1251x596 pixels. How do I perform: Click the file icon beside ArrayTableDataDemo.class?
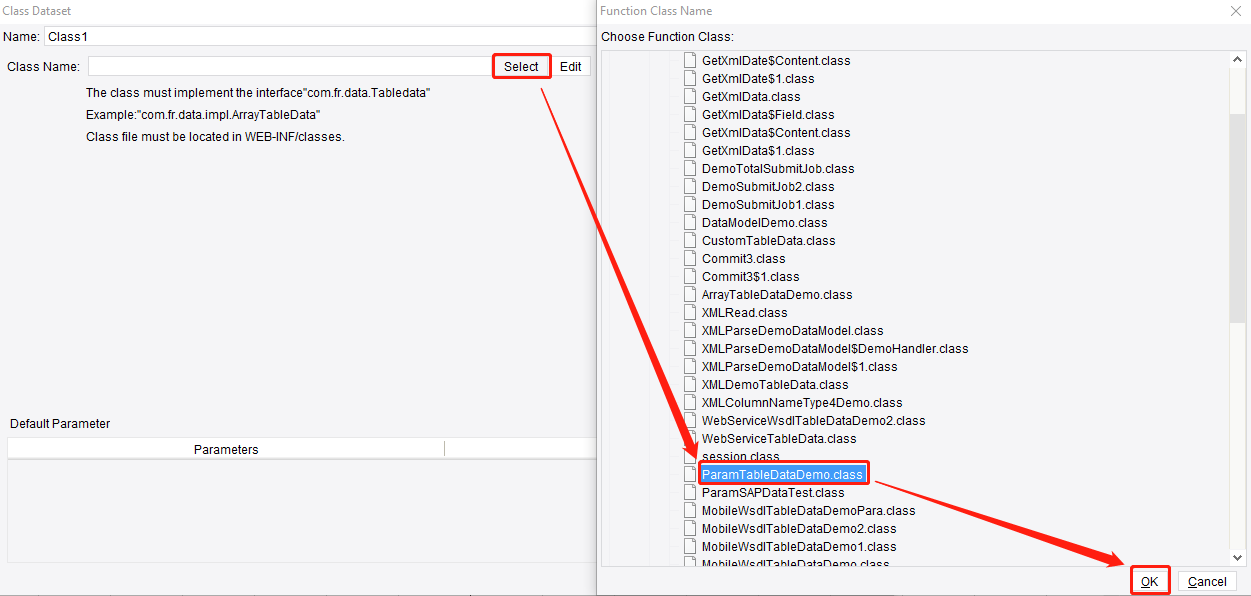[689, 294]
